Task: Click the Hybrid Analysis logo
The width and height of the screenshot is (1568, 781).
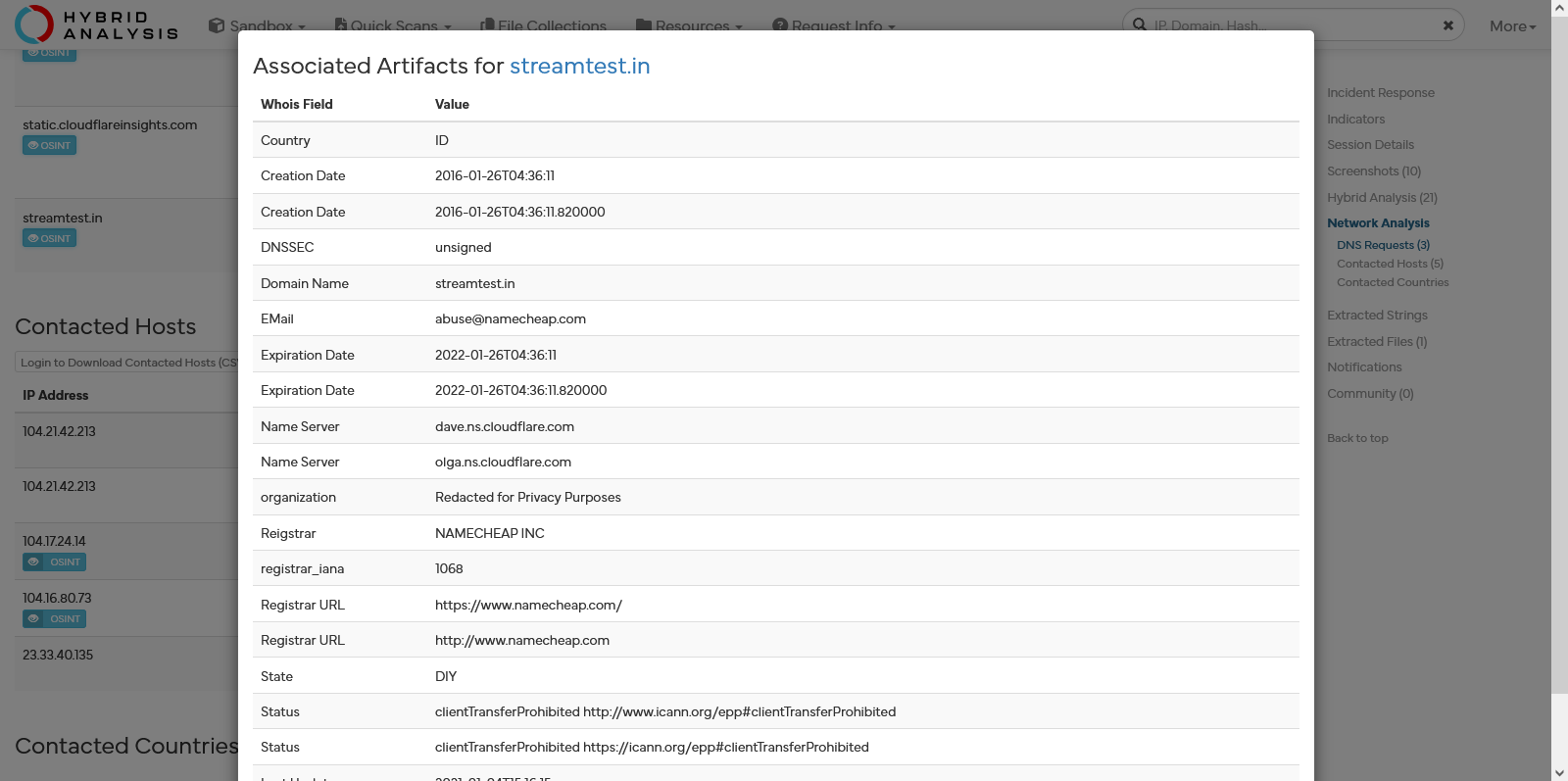Action: 96,24
